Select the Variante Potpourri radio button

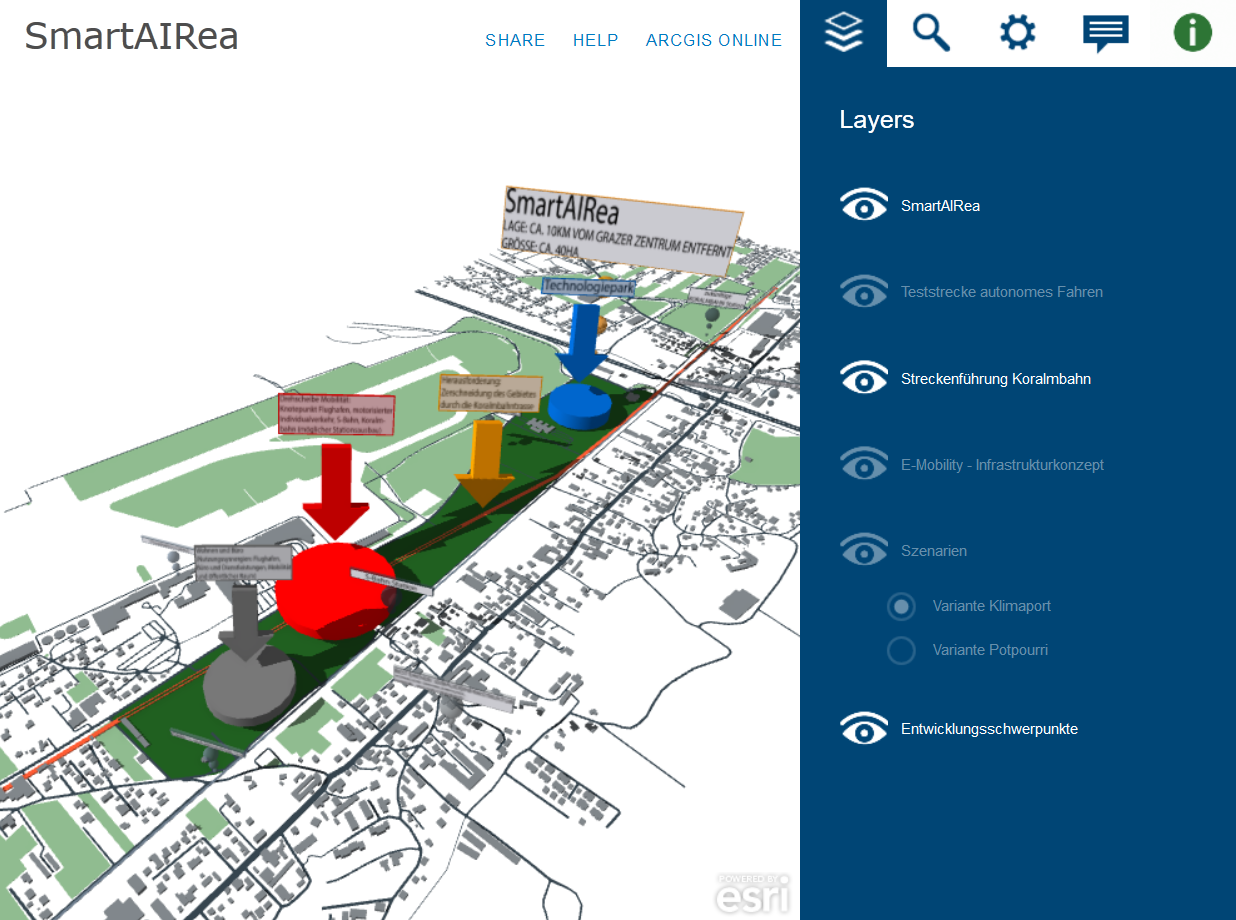tap(901, 650)
